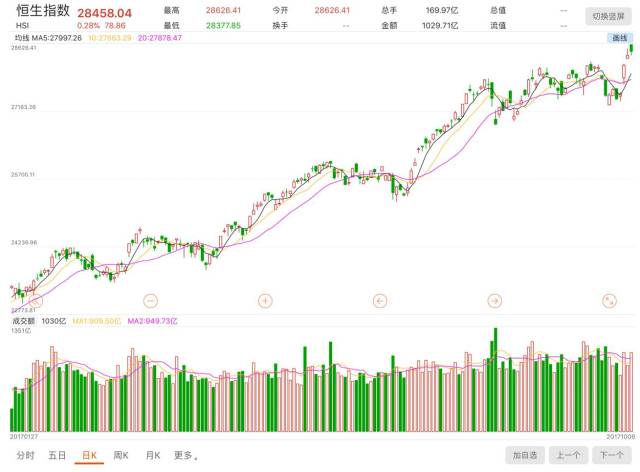
Task: Select the 五日 chart tab
Action: pyautogui.click(x=58, y=455)
